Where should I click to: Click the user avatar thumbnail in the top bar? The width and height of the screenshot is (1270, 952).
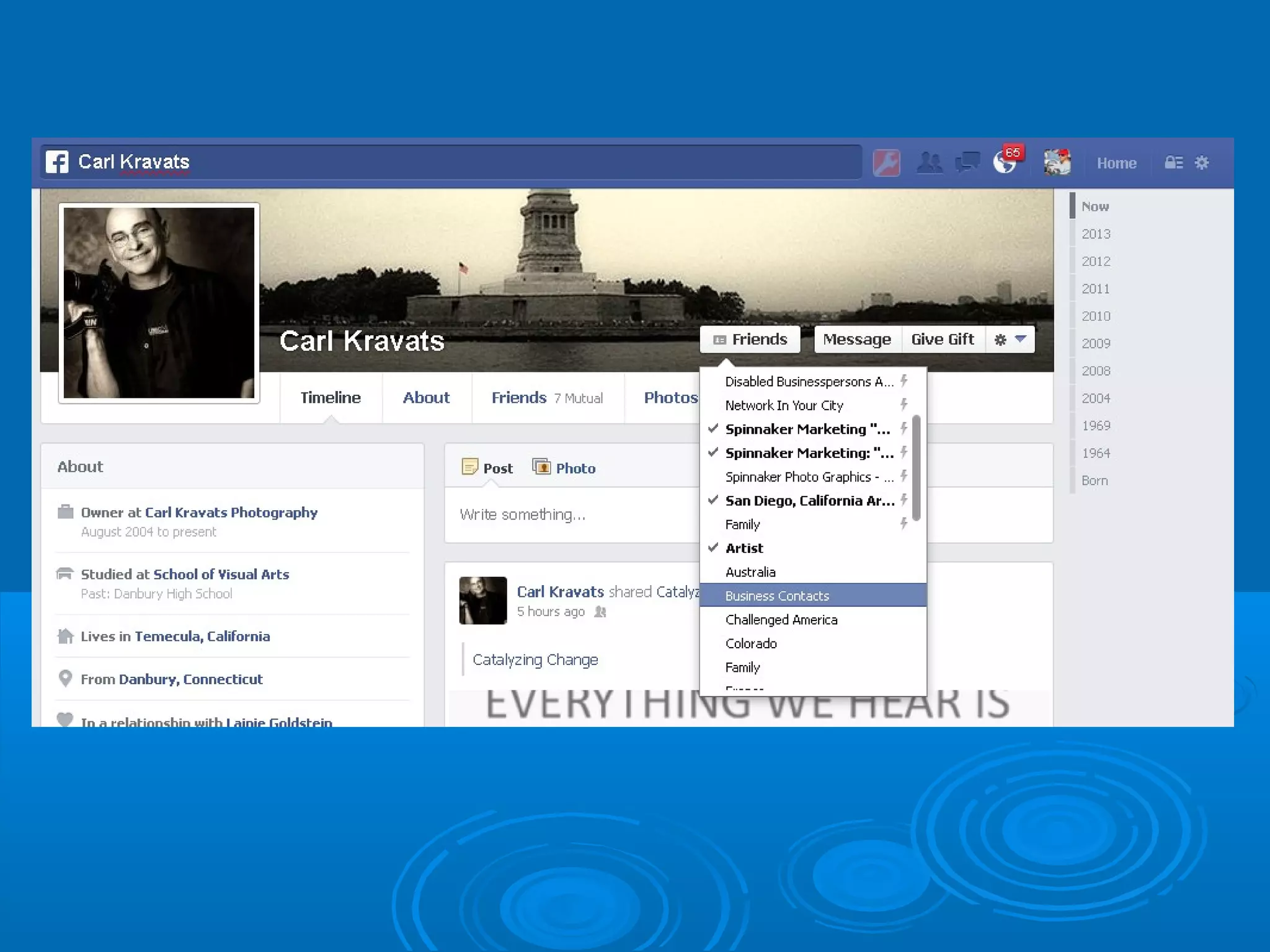point(1057,163)
